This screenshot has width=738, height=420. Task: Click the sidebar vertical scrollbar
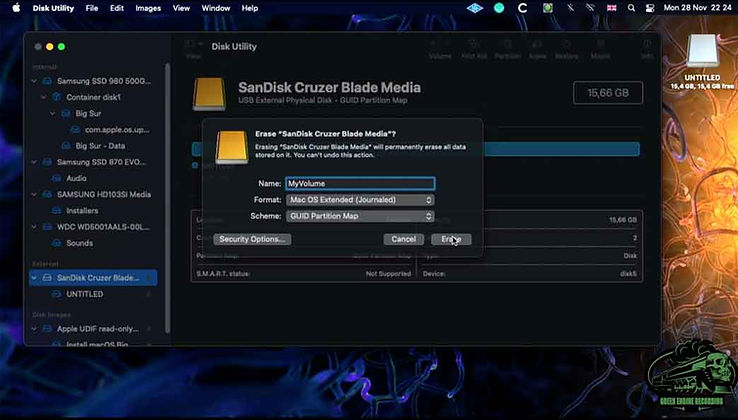point(168,198)
